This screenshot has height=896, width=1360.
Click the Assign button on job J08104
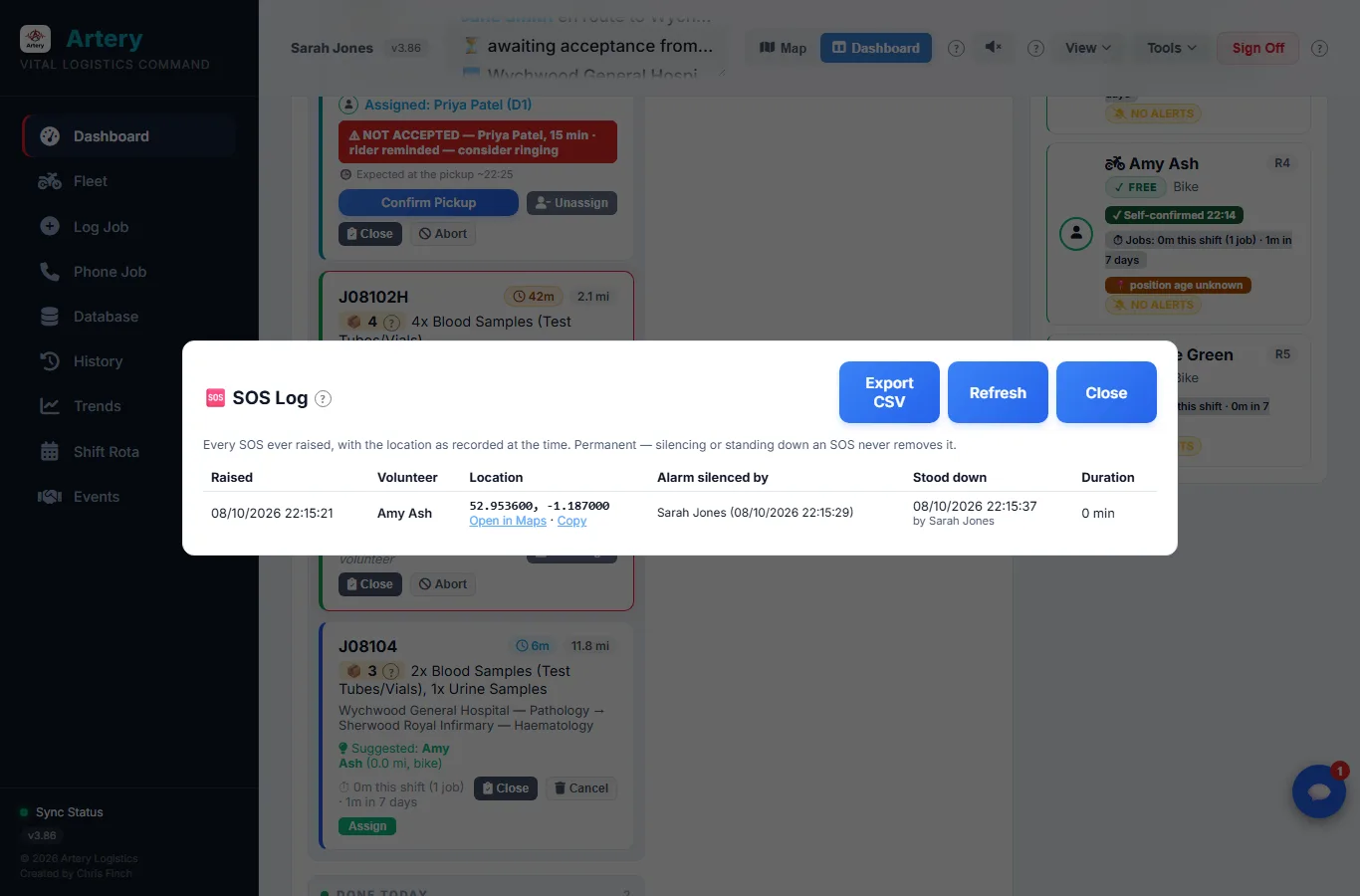click(367, 826)
